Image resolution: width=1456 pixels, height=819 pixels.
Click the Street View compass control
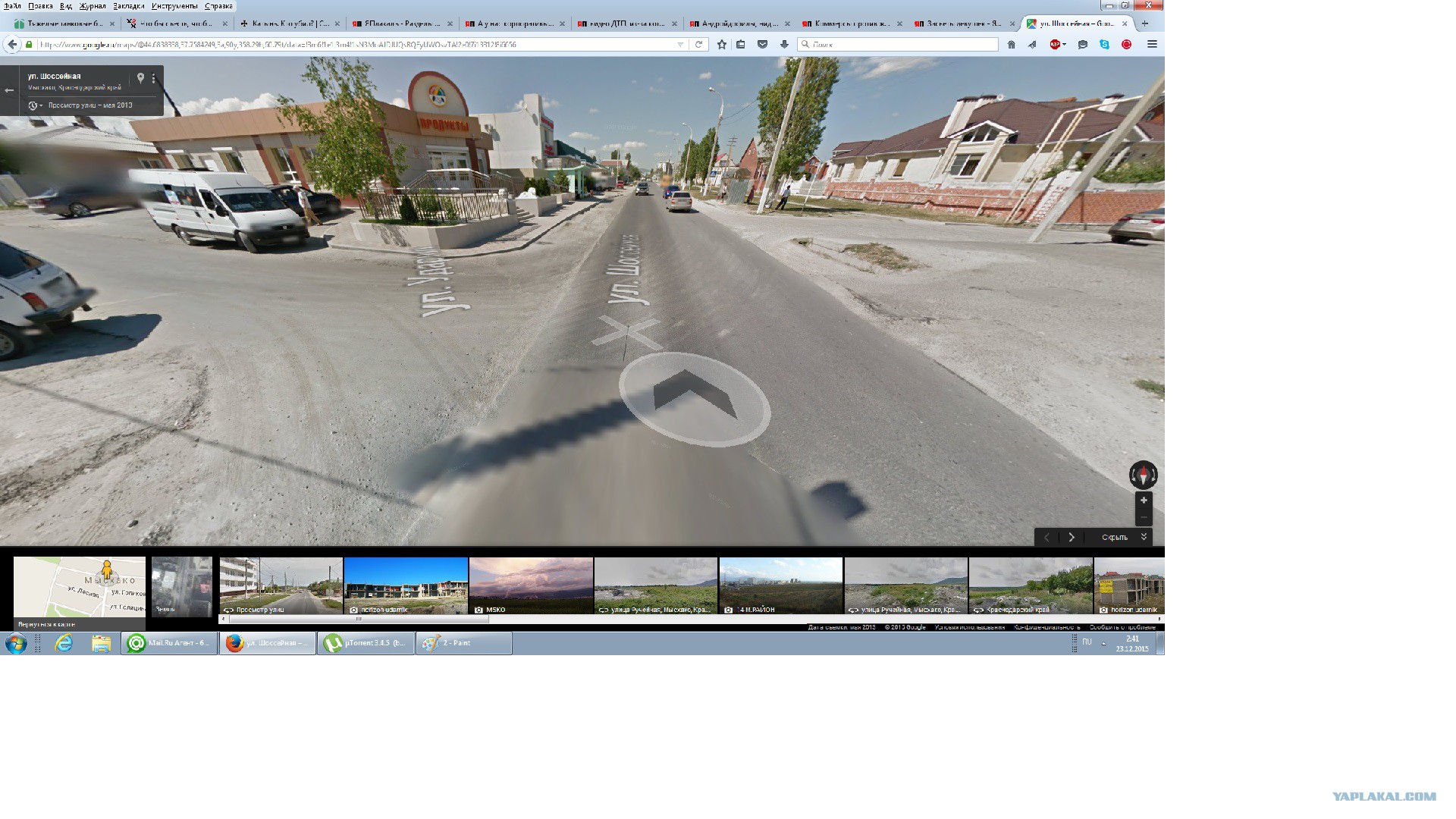pos(1143,475)
